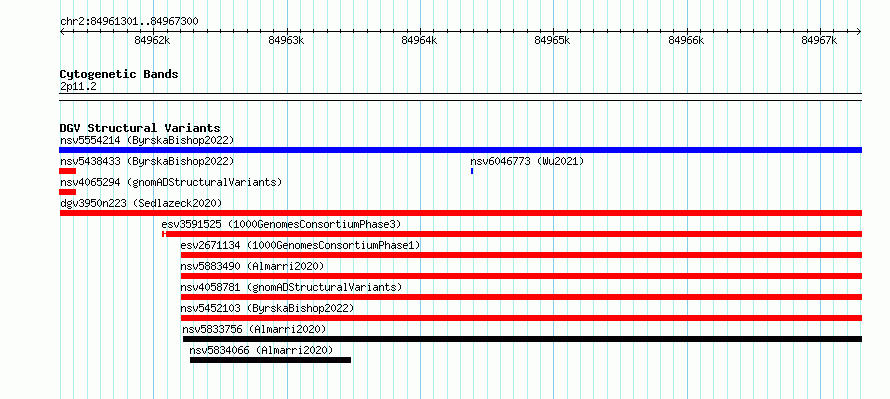
Task: Open esv3591525 (1000GenomesConsortiumPhase3) label
Action: [x=281, y=224]
